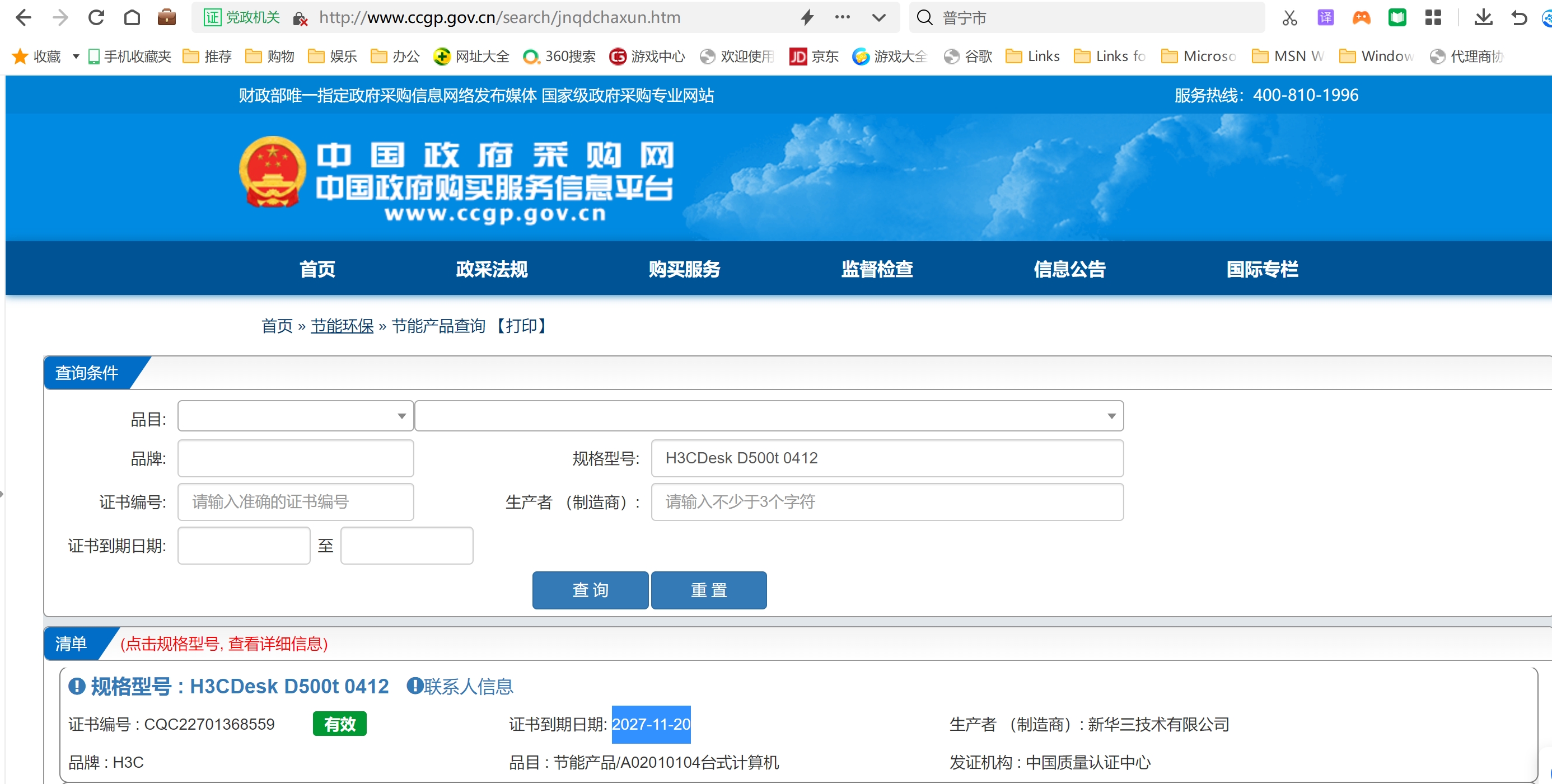1552x784 pixels.
Task: Open the scissors screenshot tool icon
Action: point(1289,18)
